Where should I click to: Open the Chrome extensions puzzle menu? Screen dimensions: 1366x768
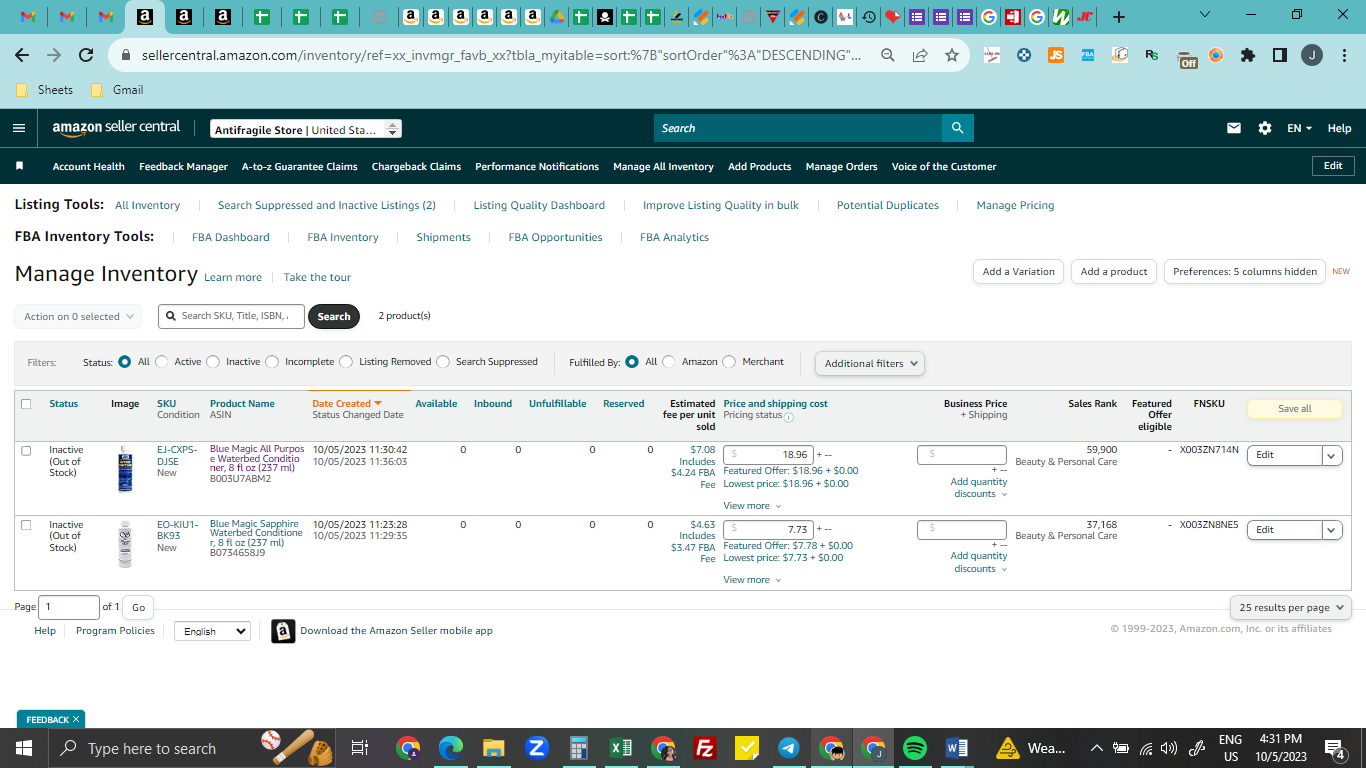[x=1247, y=55]
